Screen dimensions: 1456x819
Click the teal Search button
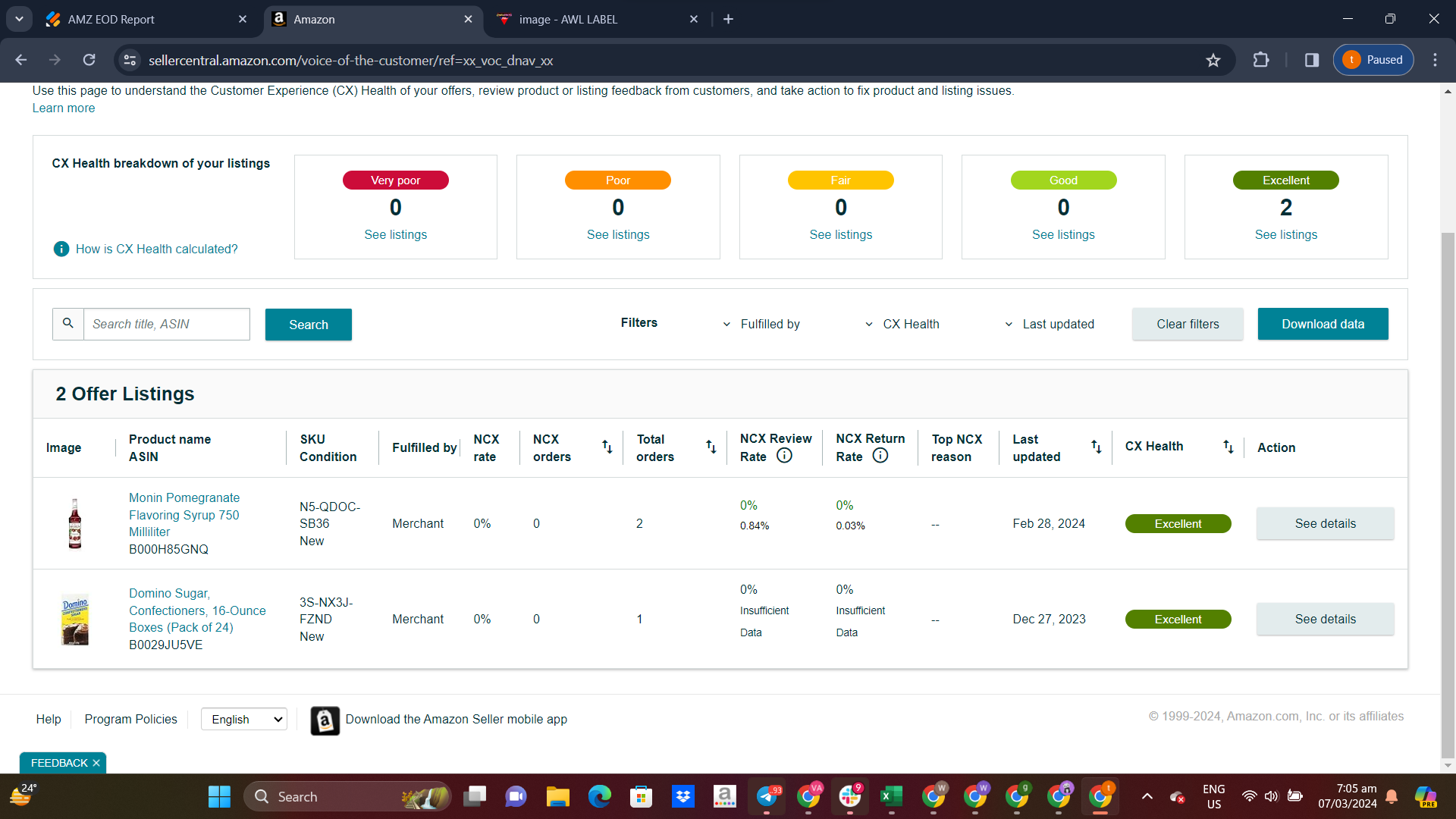[309, 325]
